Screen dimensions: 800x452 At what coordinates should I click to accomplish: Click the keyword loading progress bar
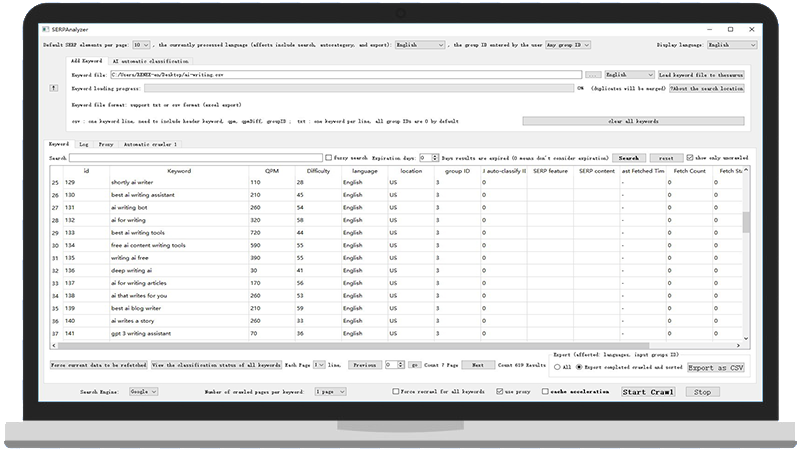tap(359, 88)
